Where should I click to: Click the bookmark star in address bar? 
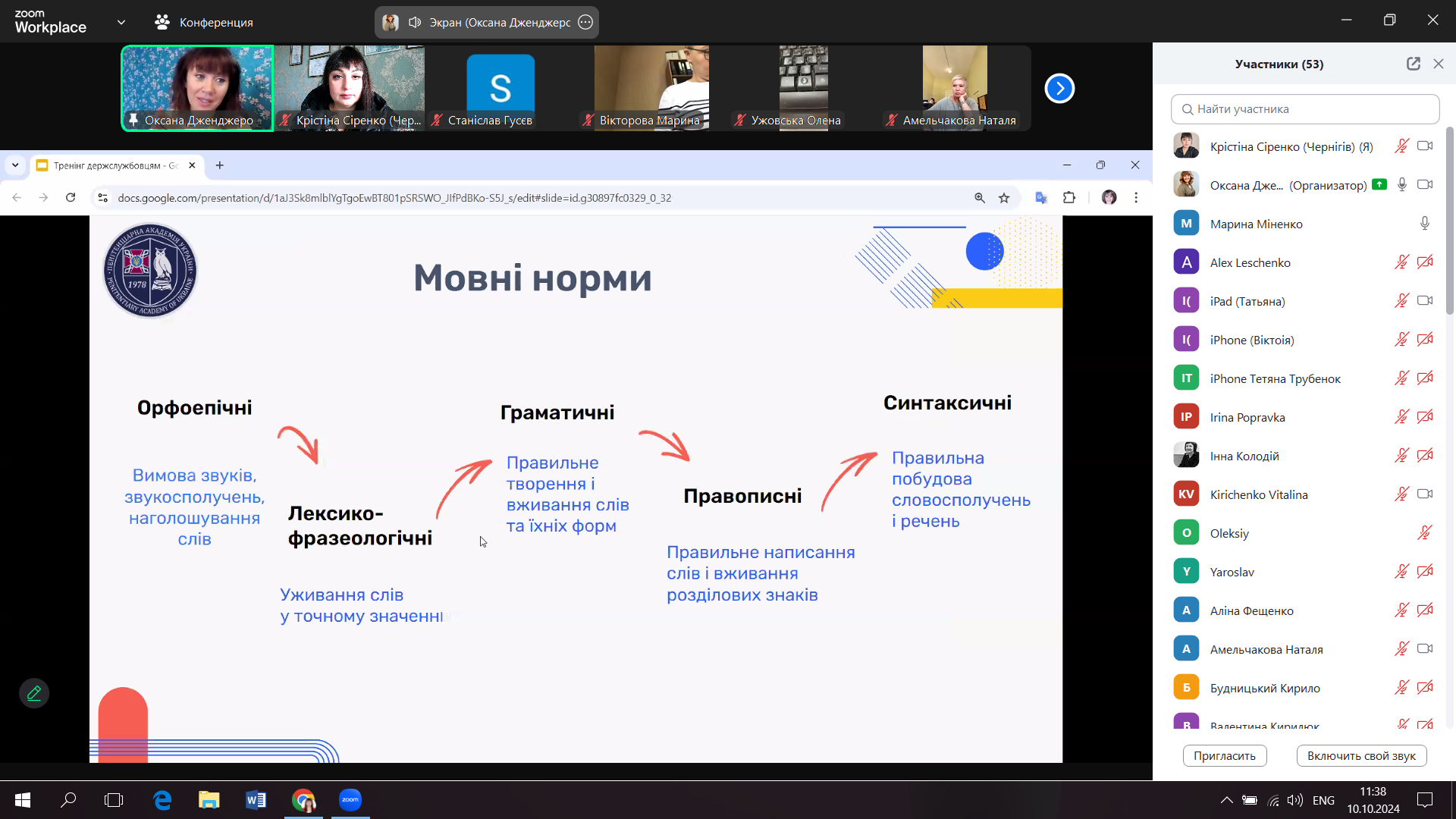point(1004,198)
